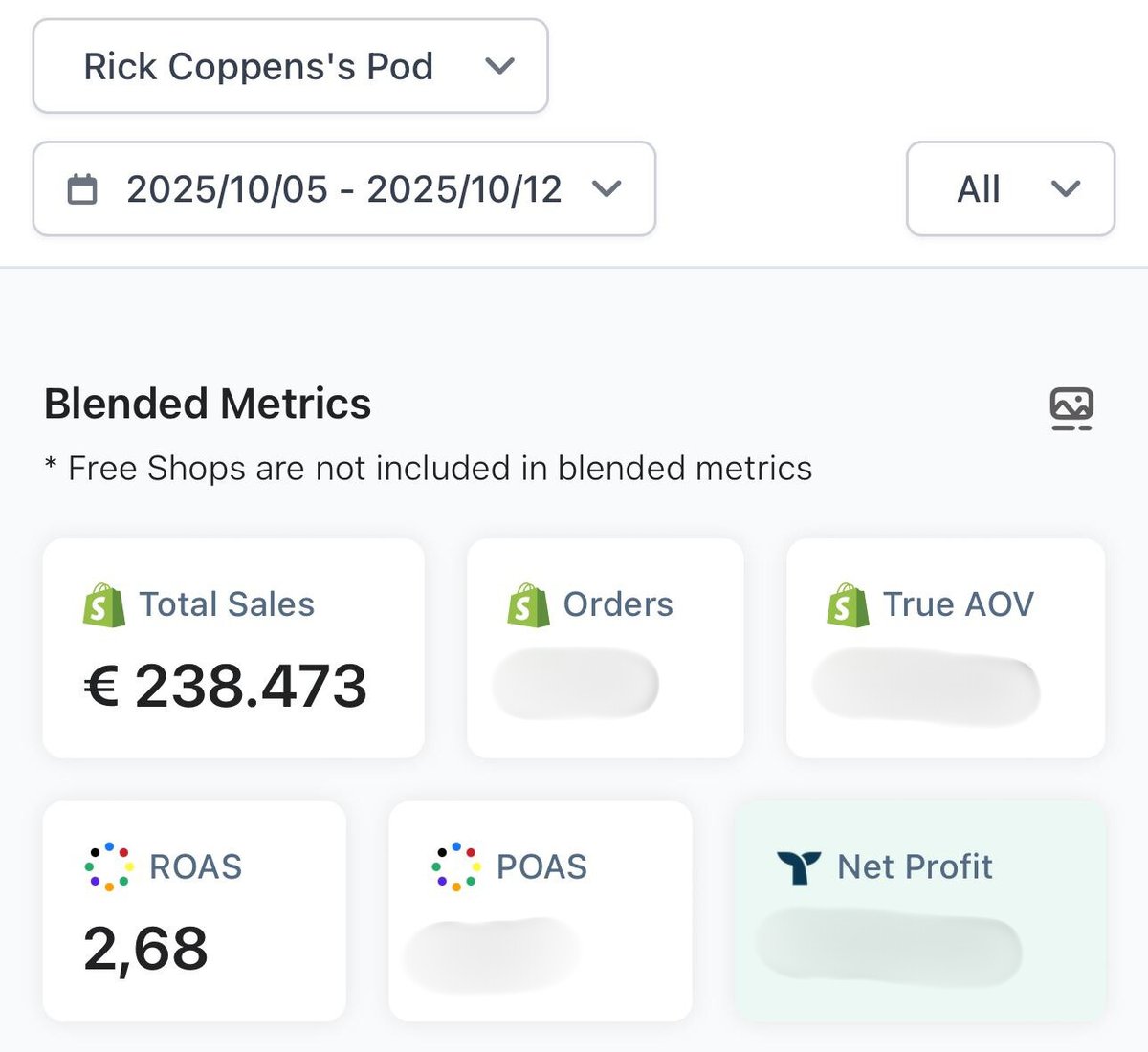The width and height of the screenshot is (1148, 1052).
Task: Click the screenshot image icon near Blended Metrics
Action: pyautogui.click(x=1071, y=408)
